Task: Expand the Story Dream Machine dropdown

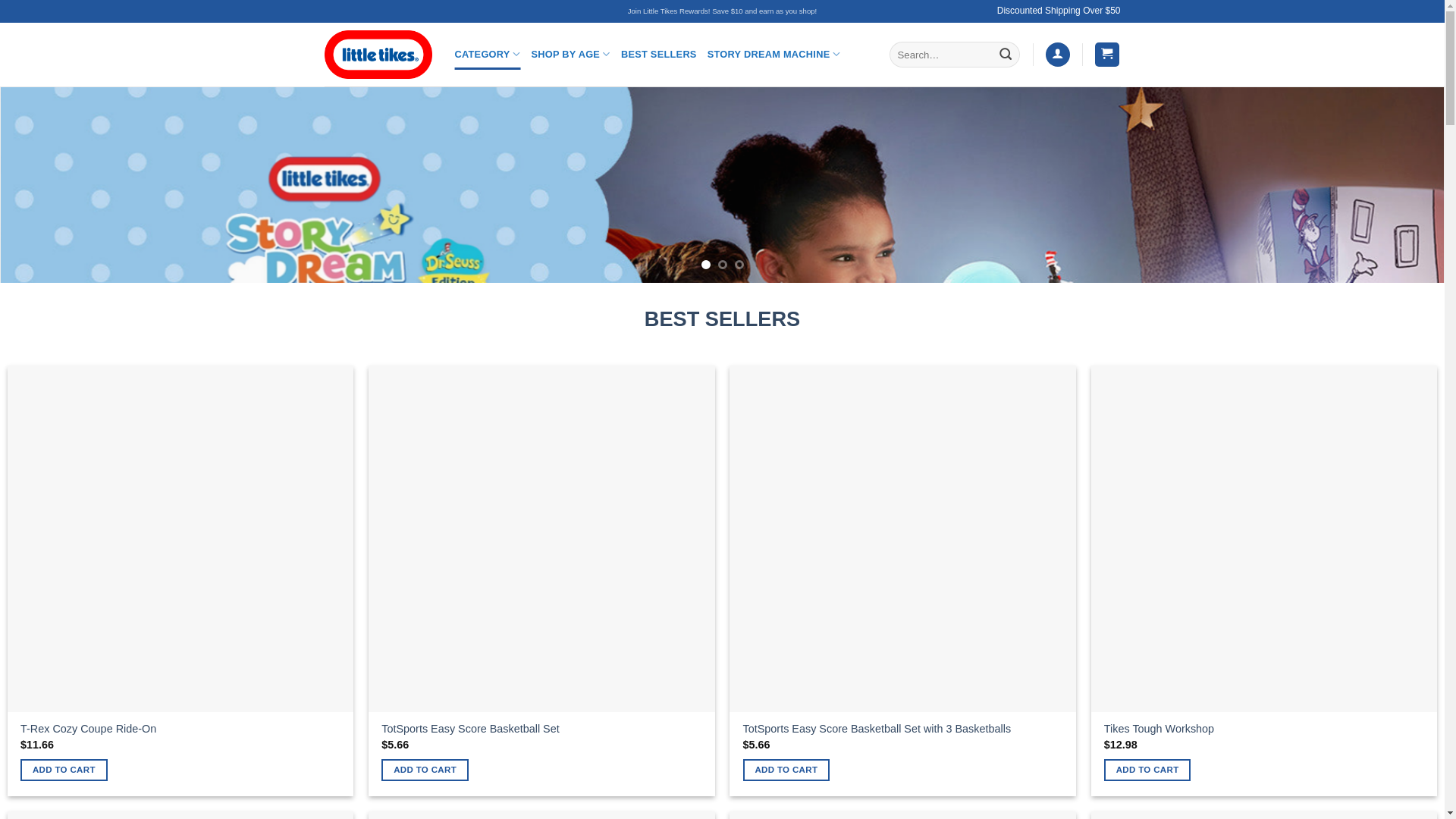Action: pos(773,55)
